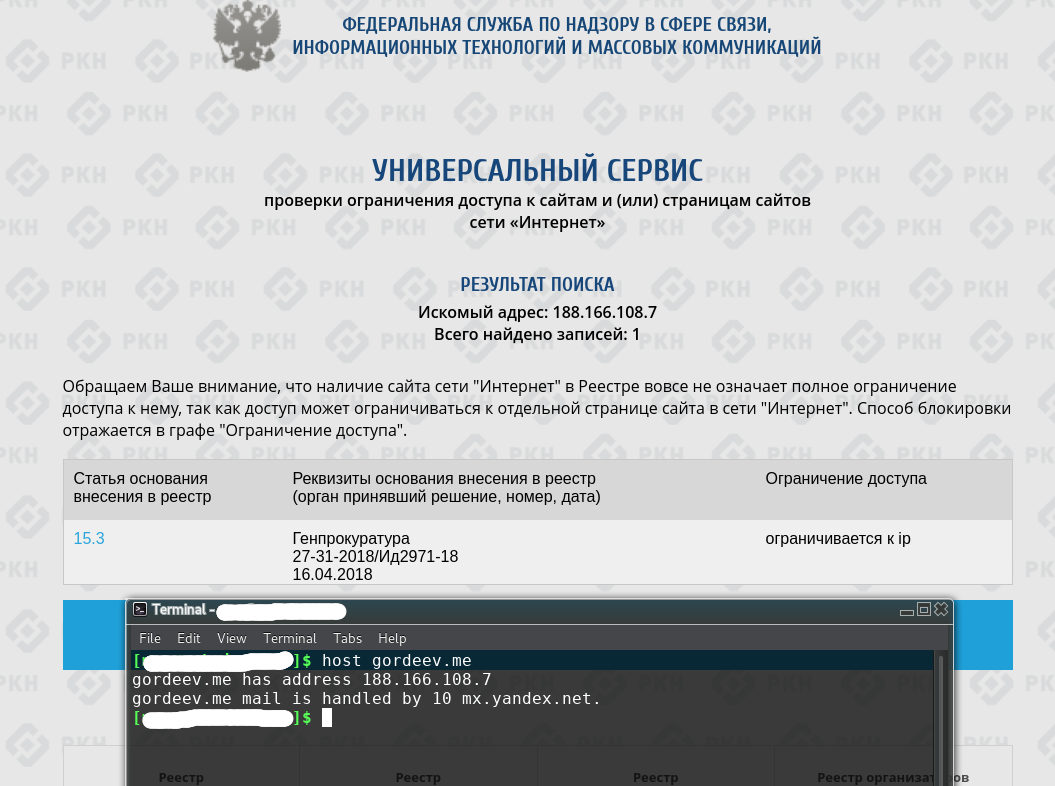This screenshot has width=1055, height=786.
Task: Click the date 16.04.2018
Action: (x=332, y=575)
